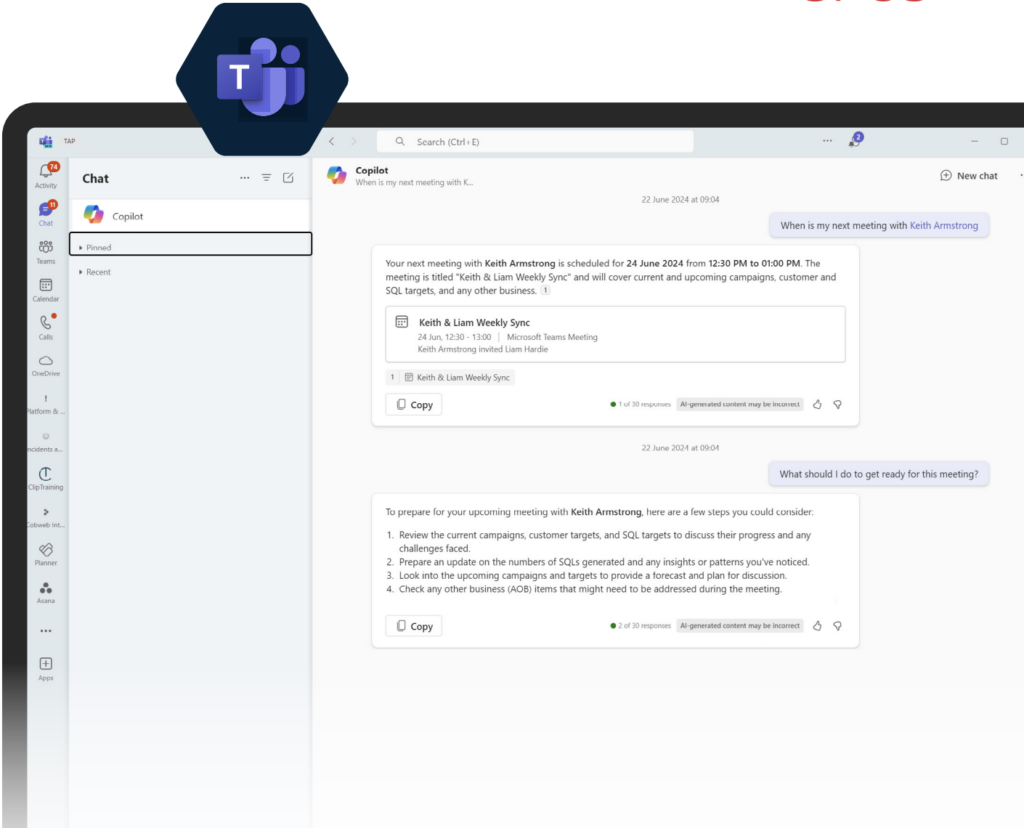The width and height of the screenshot is (1024, 828).
Task: Open Asana from the sidebar
Action: coord(46,592)
